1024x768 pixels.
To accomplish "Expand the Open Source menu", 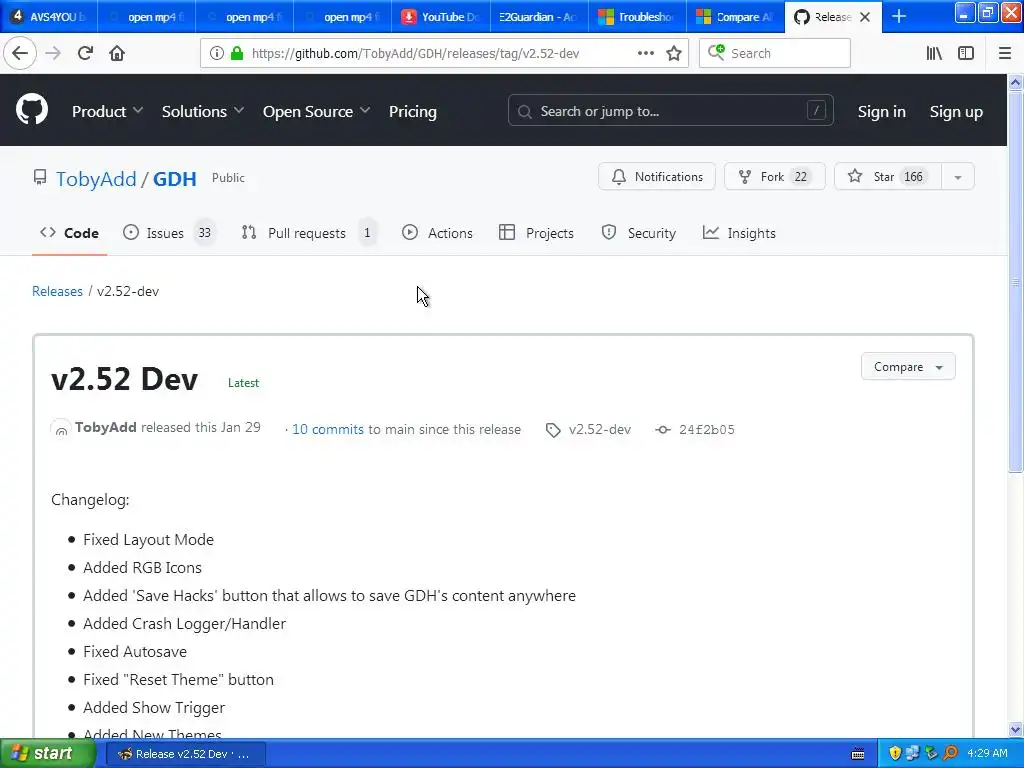I will [316, 112].
